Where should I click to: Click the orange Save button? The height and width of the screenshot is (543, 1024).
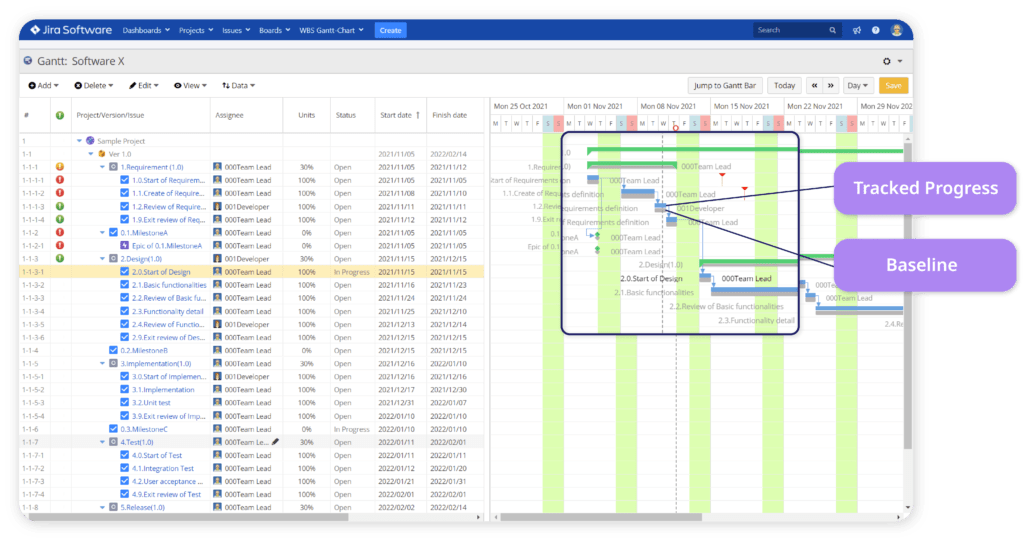(x=893, y=86)
